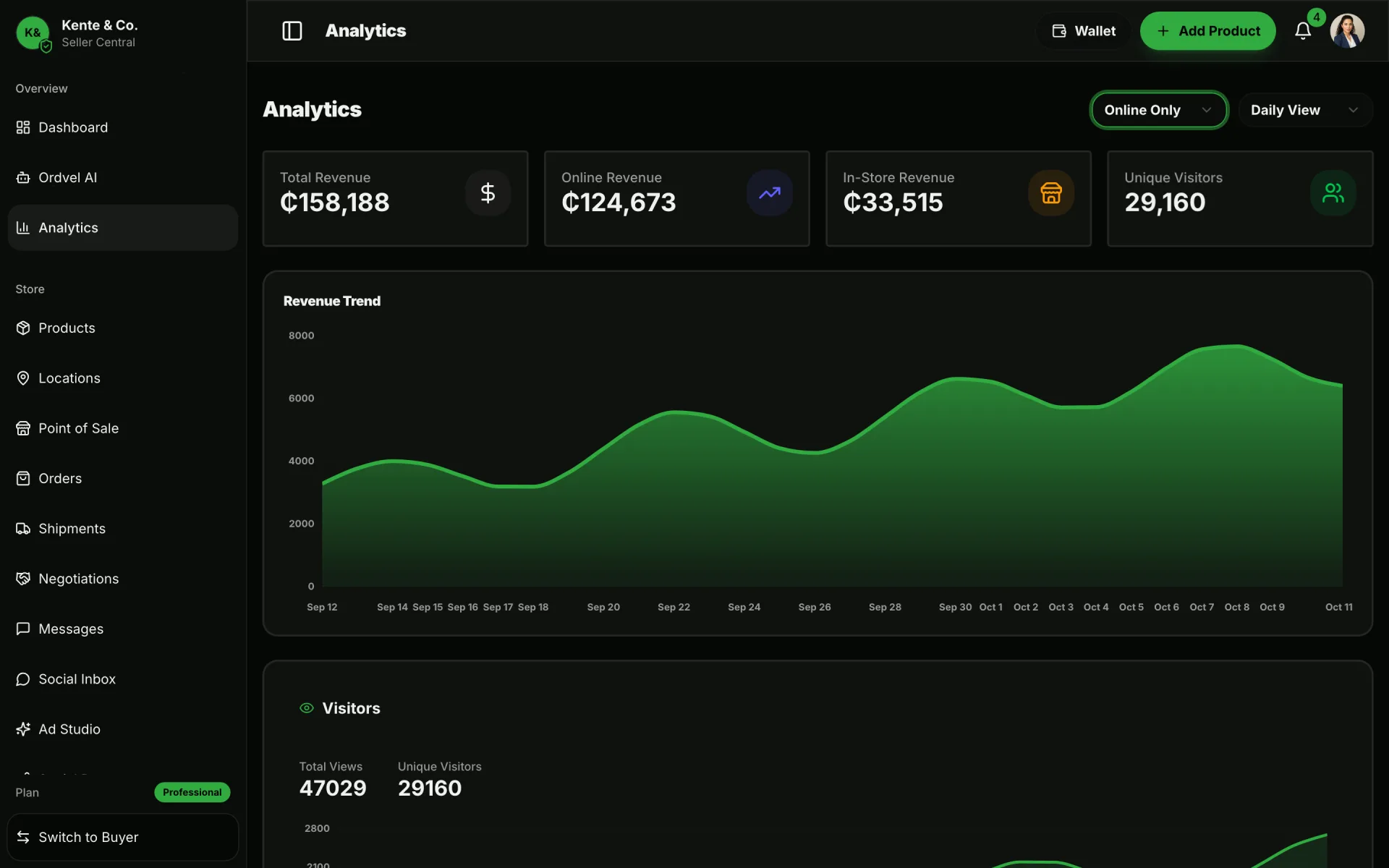Screen dimensions: 1389x868
Task: Open Messages in sidebar
Action: 123,629
